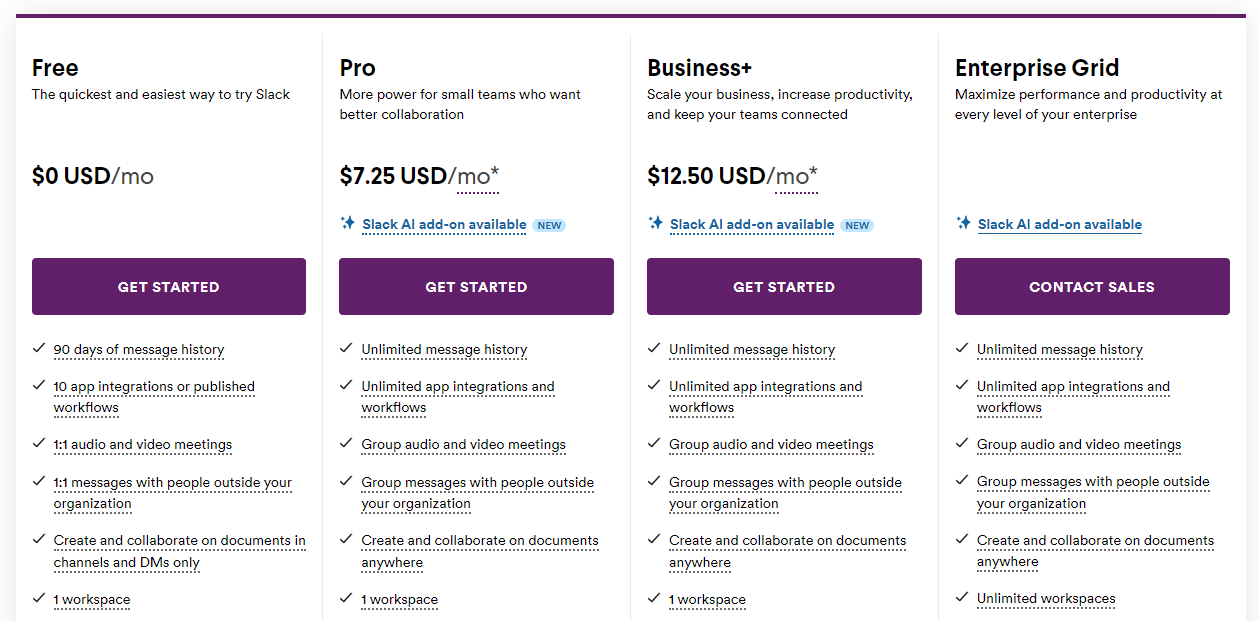Click NEW badge on Pro plan add-on
1259x621 pixels.
[x=549, y=225]
